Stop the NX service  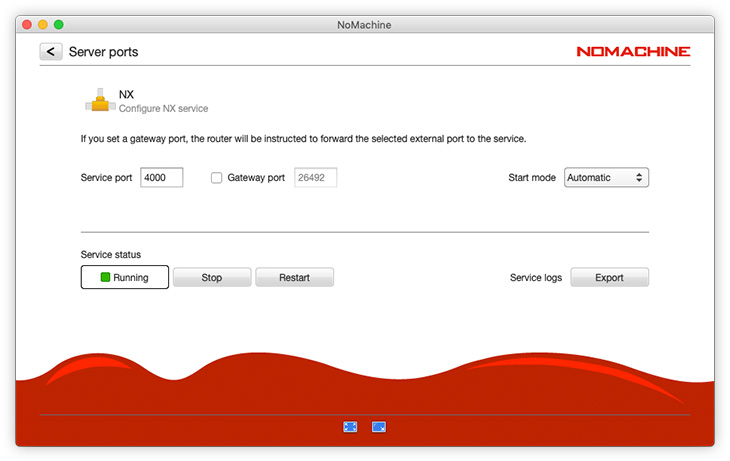click(x=212, y=278)
